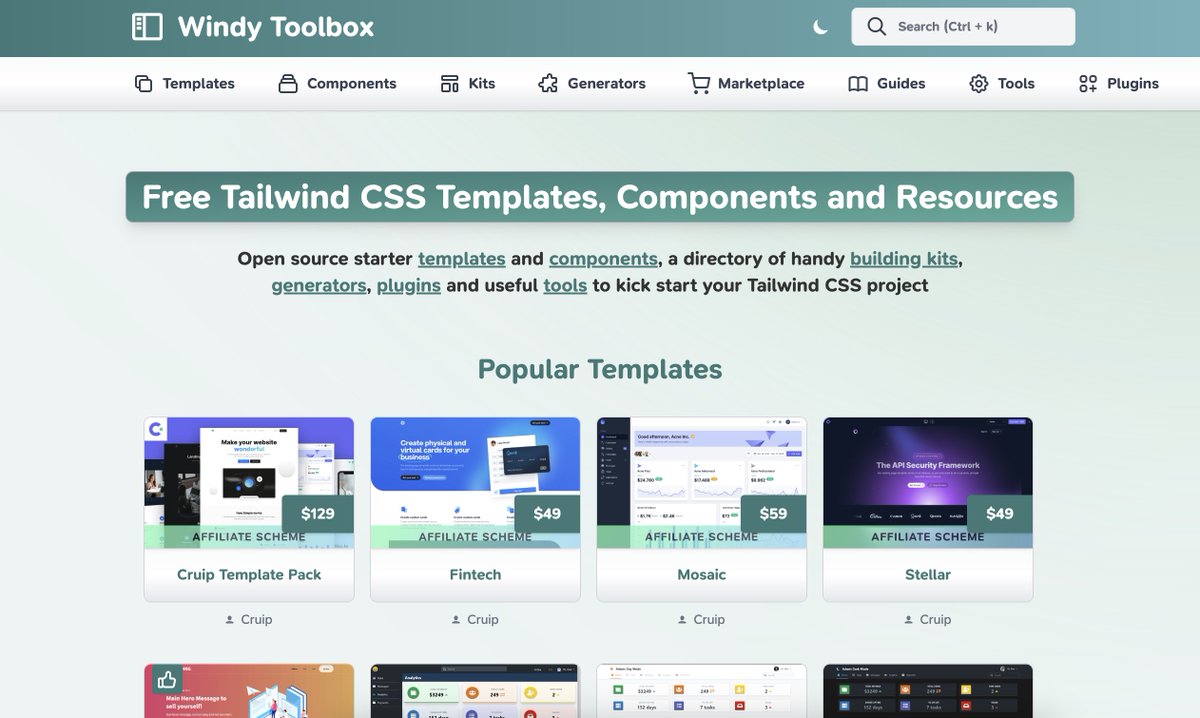Focus the Search (Ctrl + k) field

click(x=963, y=27)
